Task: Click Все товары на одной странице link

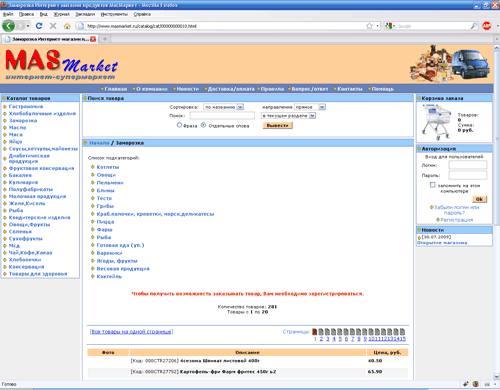Action: [131, 332]
